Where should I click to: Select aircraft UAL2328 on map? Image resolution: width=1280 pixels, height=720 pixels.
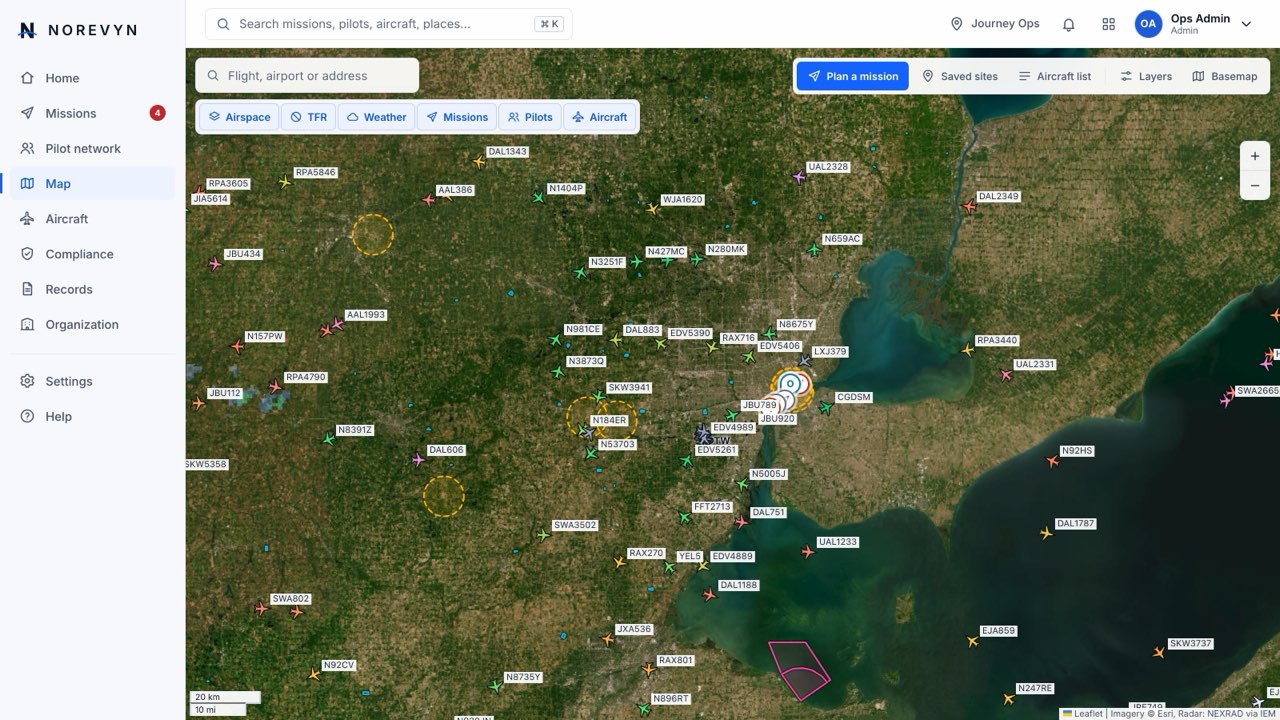(798, 177)
